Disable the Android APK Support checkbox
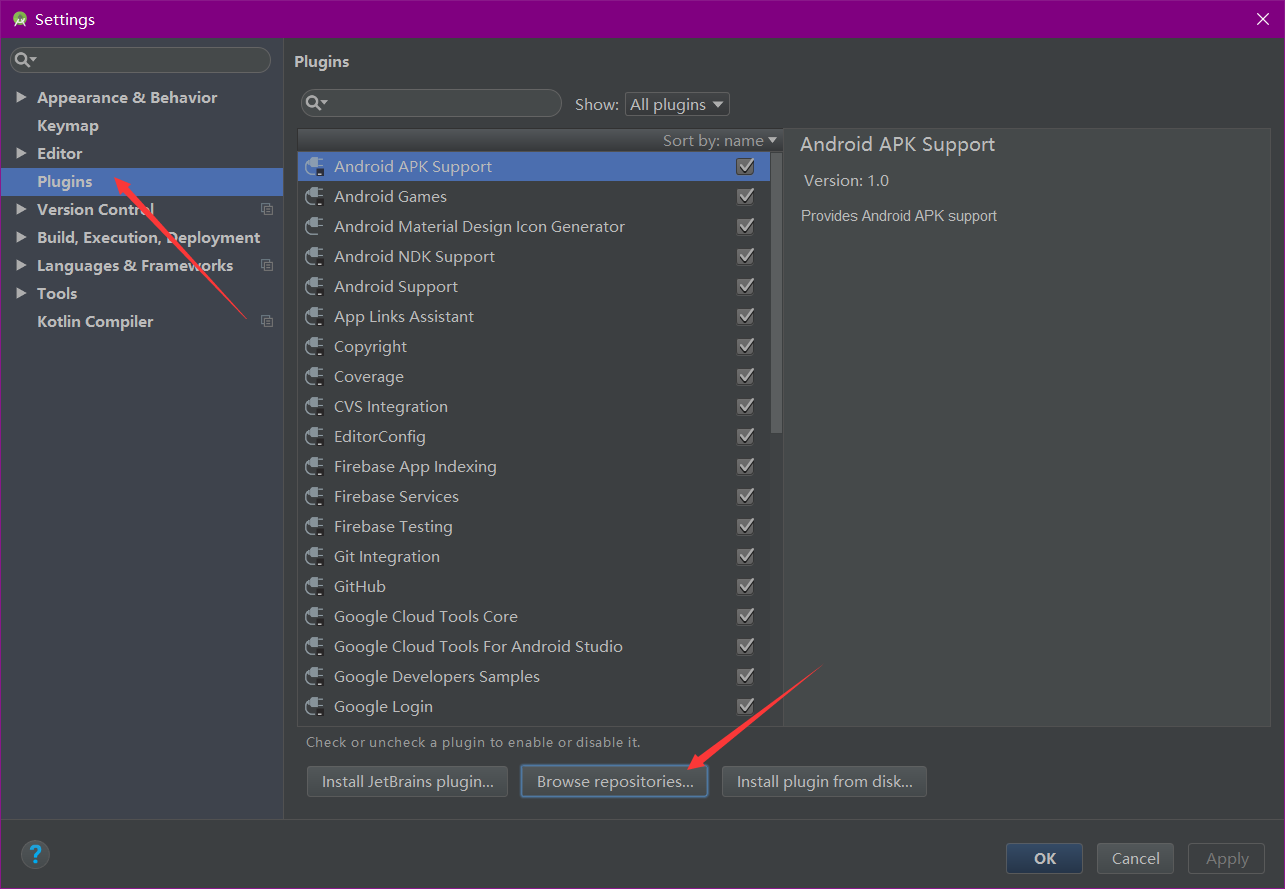This screenshot has width=1285, height=889. [x=745, y=166]
